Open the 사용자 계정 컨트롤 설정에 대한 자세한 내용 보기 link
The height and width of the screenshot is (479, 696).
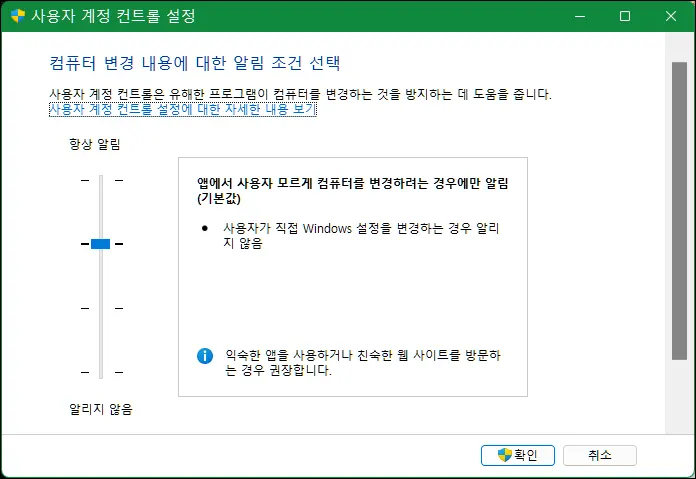pyautogui.click(x=182, y=109)
